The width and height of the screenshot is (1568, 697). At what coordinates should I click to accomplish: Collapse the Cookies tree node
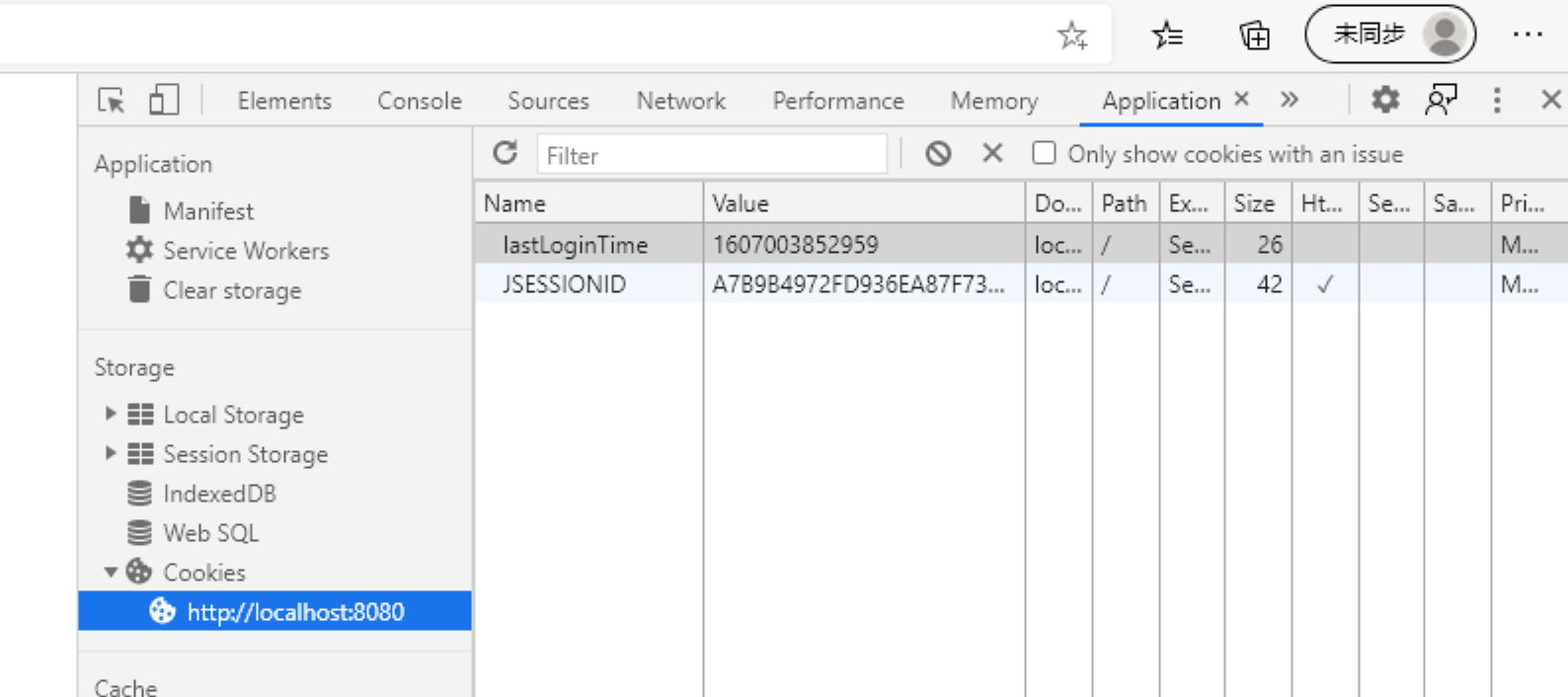click(x=111, y=572)
